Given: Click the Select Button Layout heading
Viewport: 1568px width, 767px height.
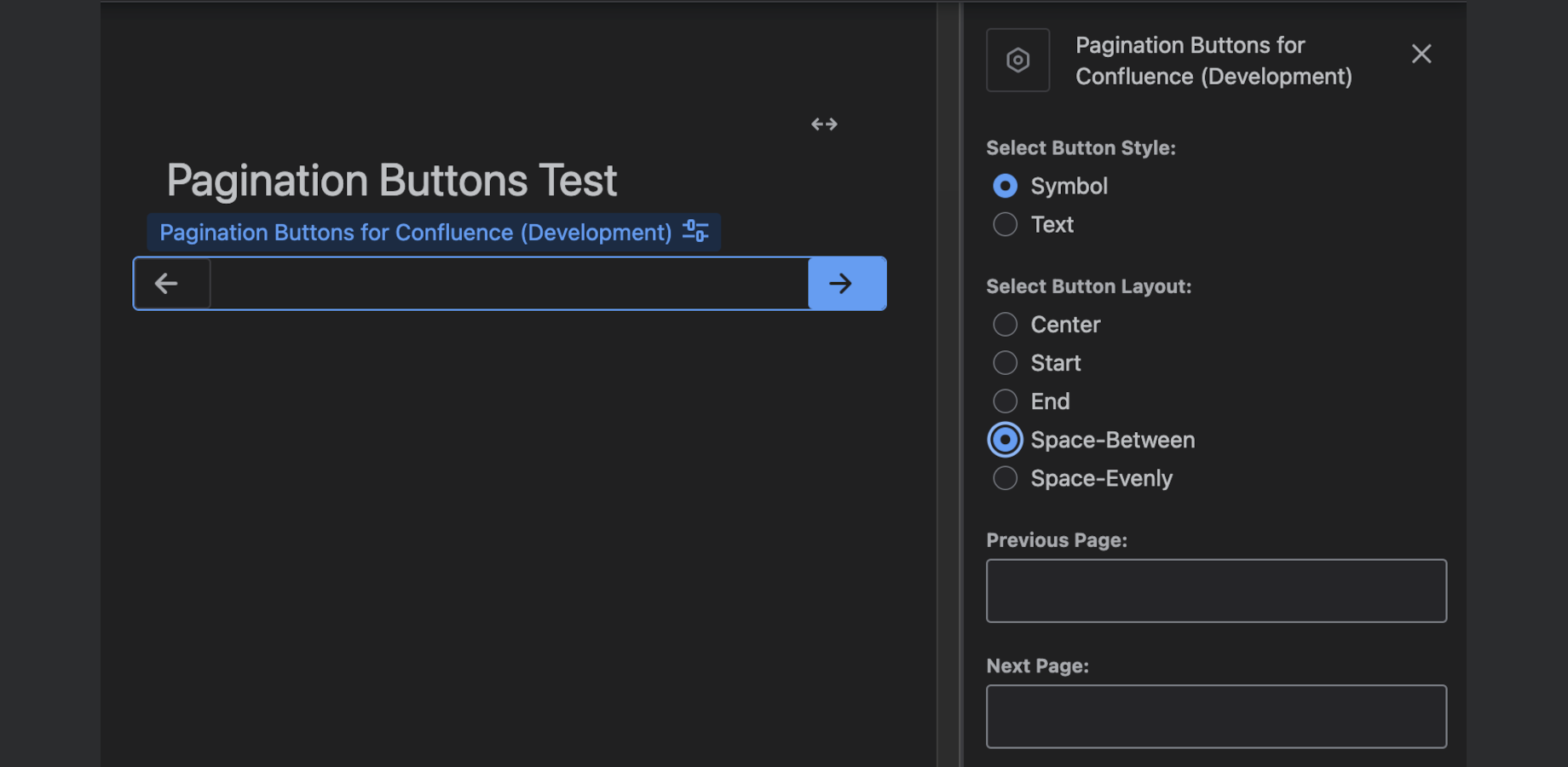Looking at the screenshot, I should click(x=1088, y=286).
